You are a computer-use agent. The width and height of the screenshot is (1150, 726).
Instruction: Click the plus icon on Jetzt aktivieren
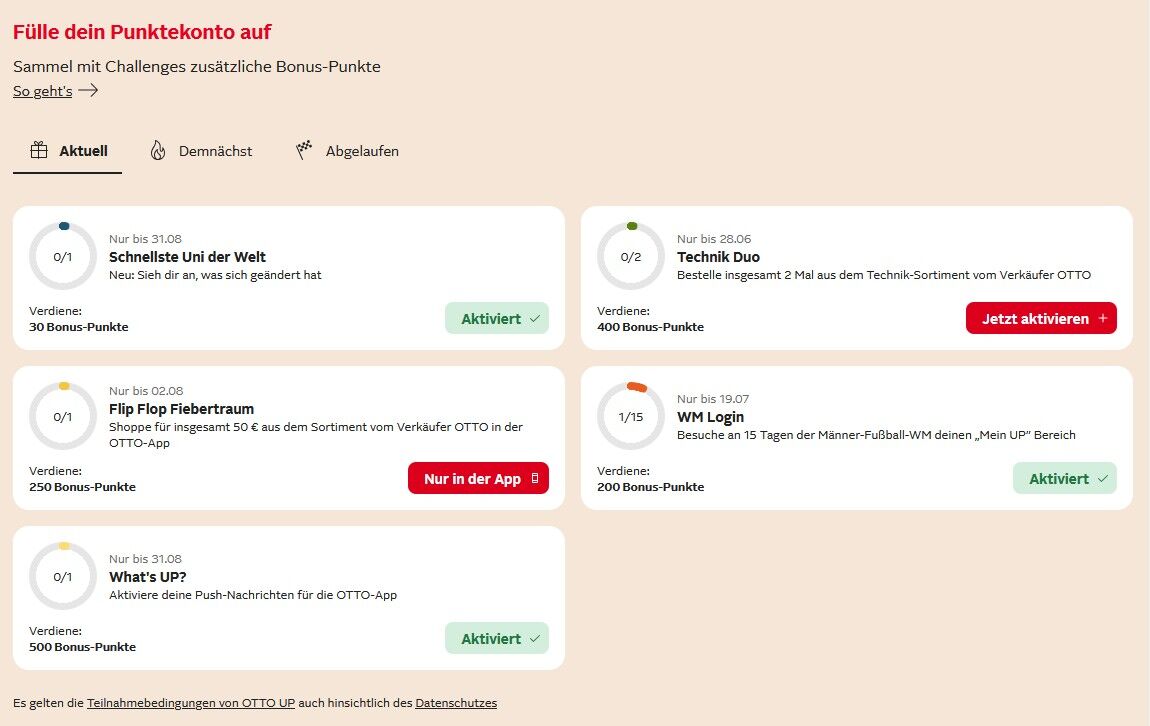click(x=1102, y=318)
